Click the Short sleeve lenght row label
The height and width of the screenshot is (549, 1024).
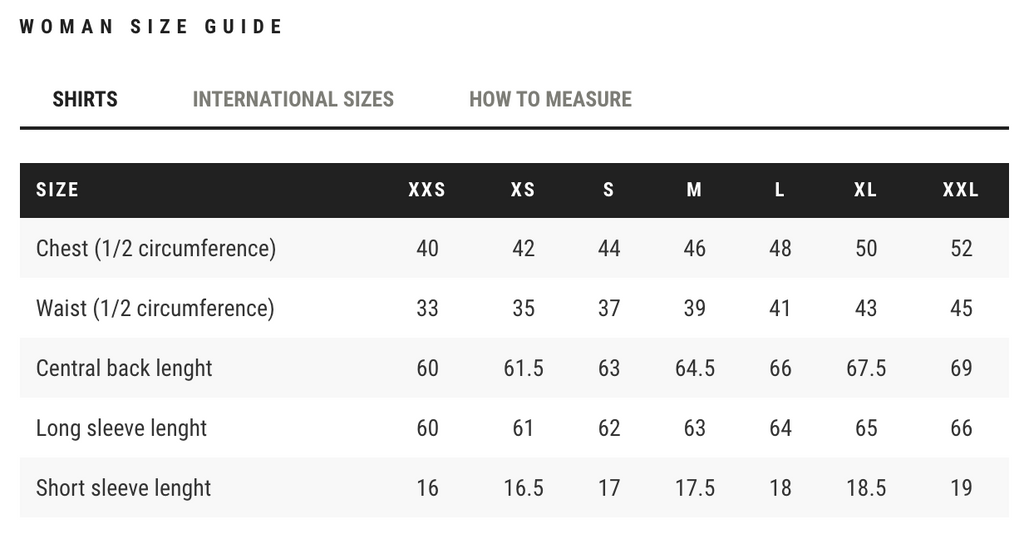[123, 488]
